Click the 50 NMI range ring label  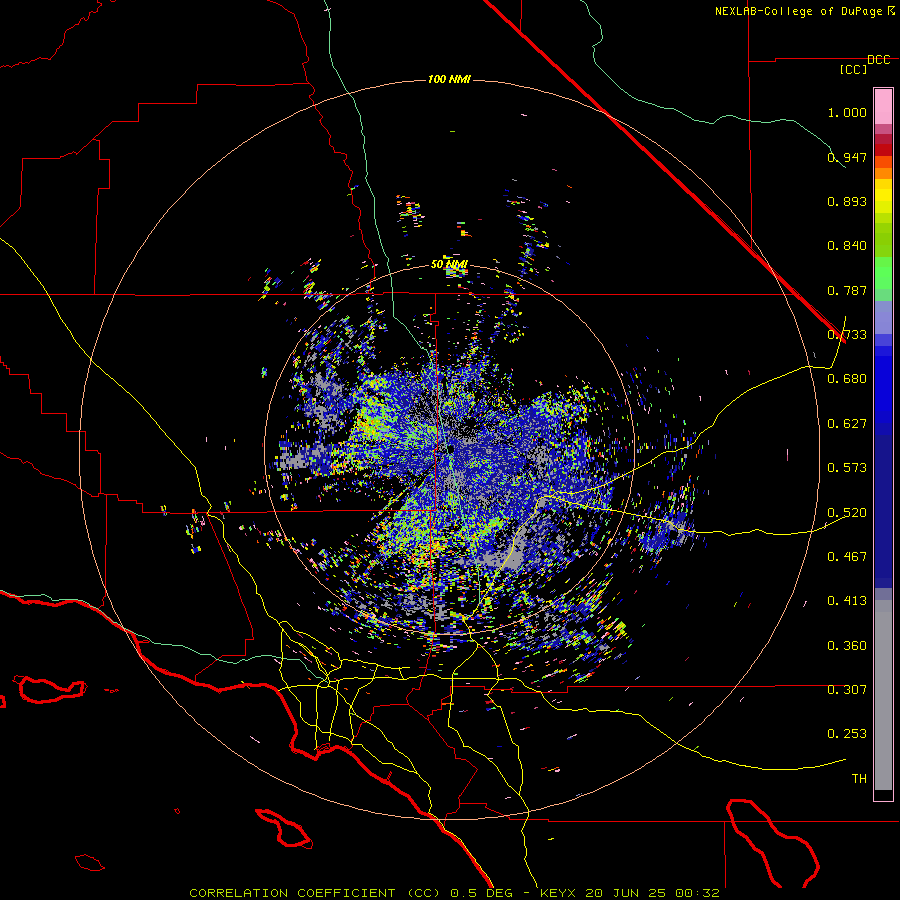click(449, 265)
